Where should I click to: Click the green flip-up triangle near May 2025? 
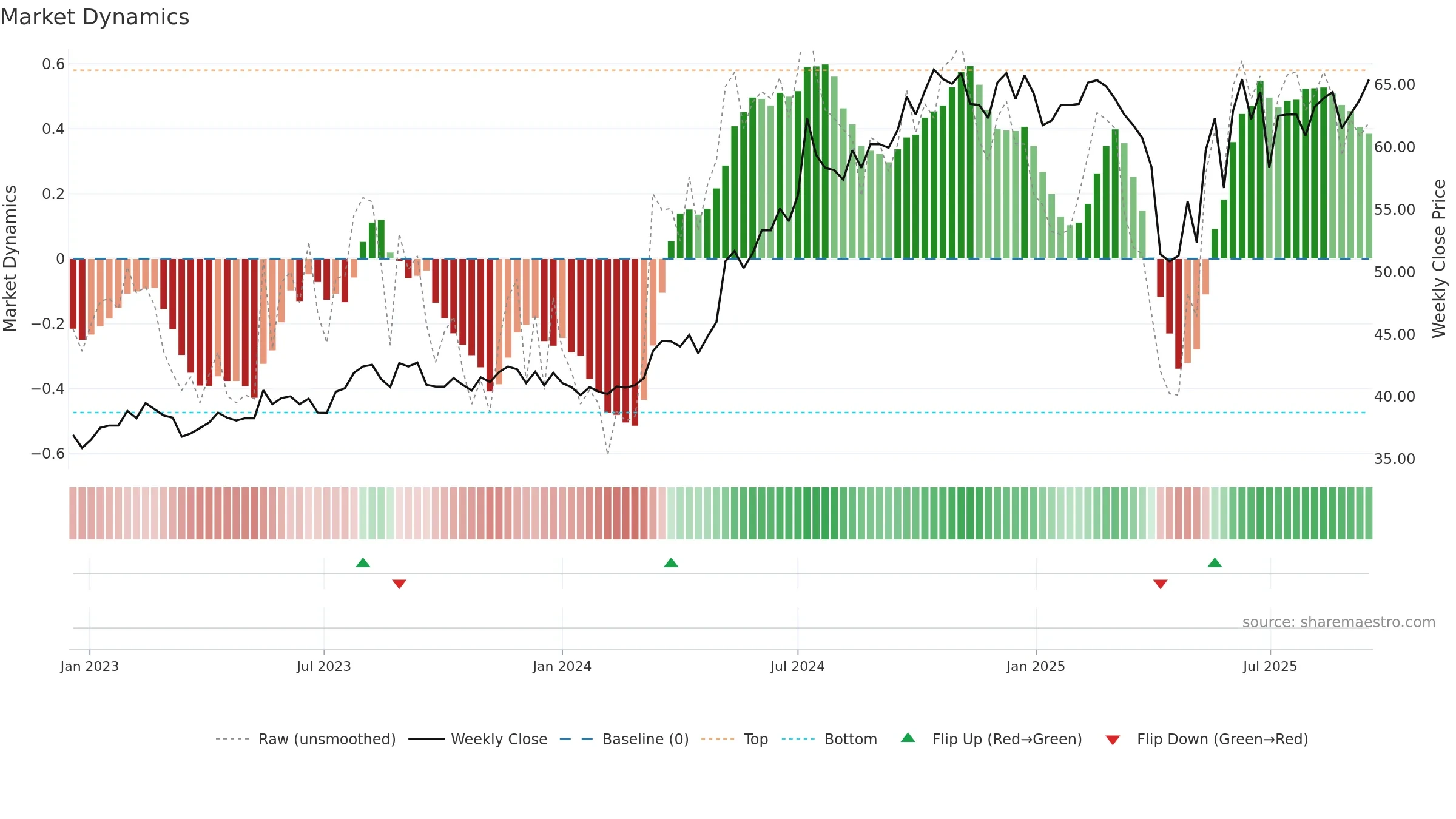tap(1215, 562)
